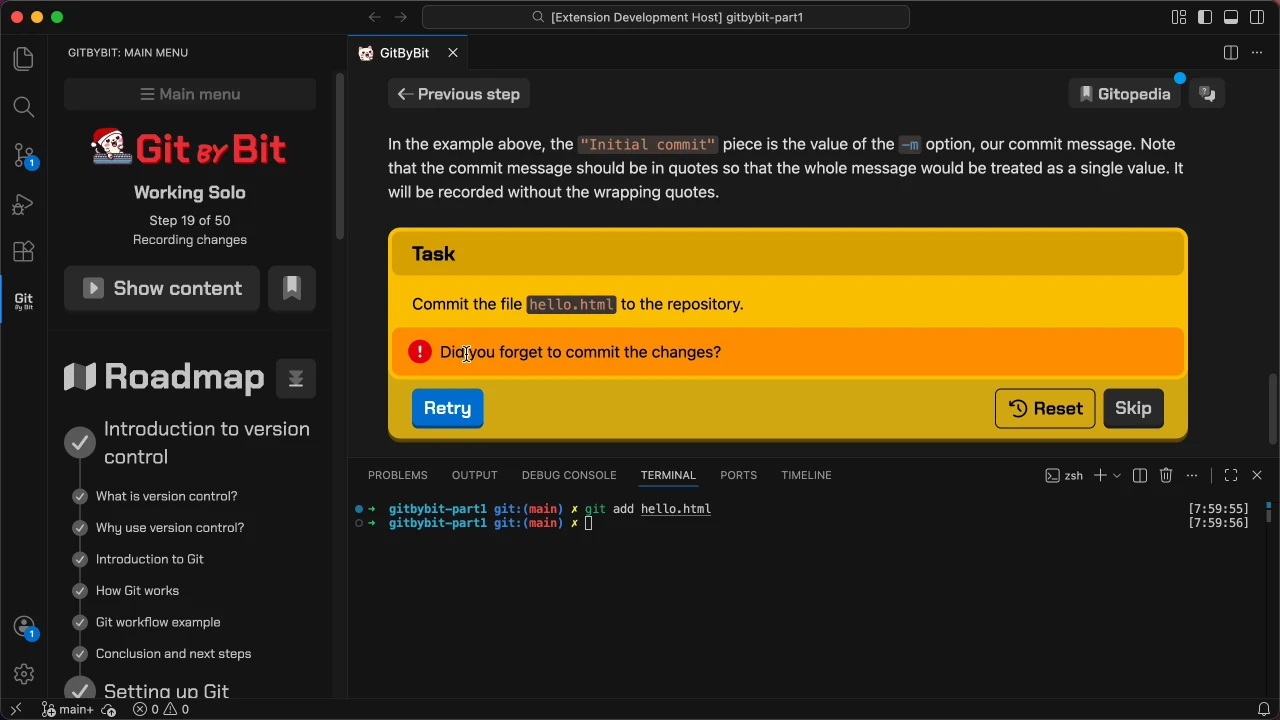The height and width of the screenshot is (720, 1280).
Task: Open the Explorer view in activity bar
Action: coord(23,59)
